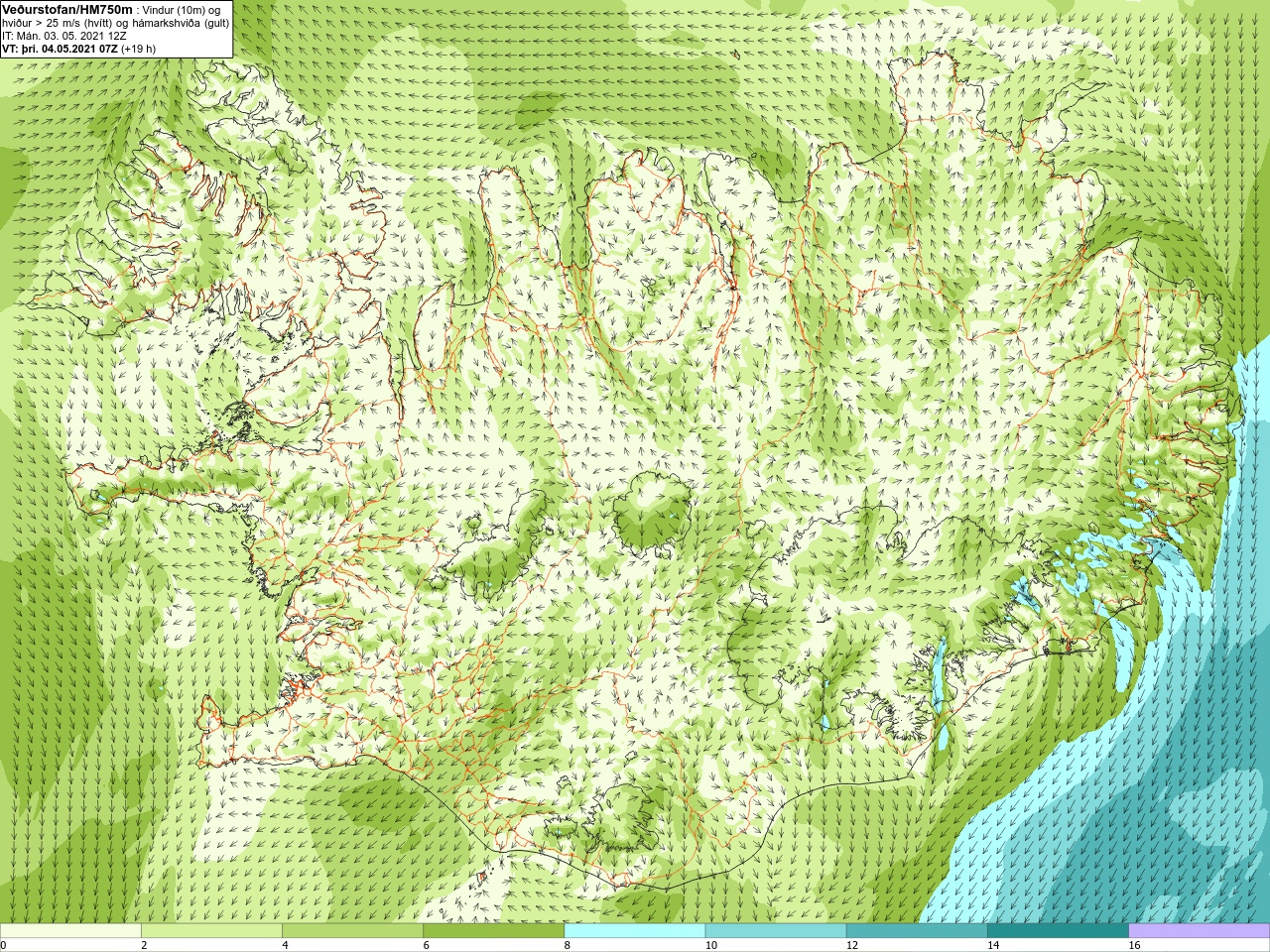This screenshot has height=952, width=1270.
Task: Click the legend scale label '14'
Action: coord(992,945)
